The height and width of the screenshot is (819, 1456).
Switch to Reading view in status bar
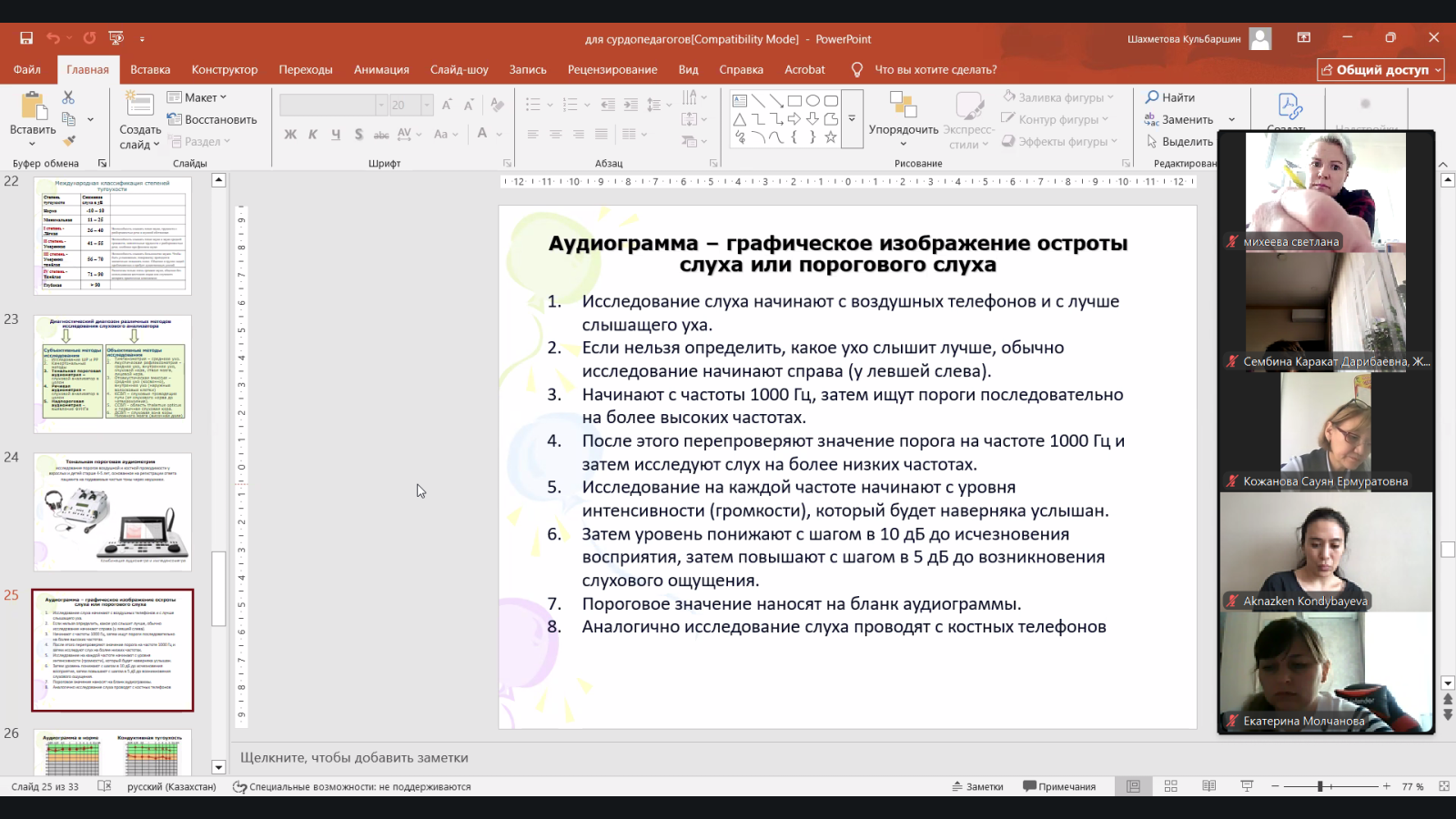point(1208,786)
